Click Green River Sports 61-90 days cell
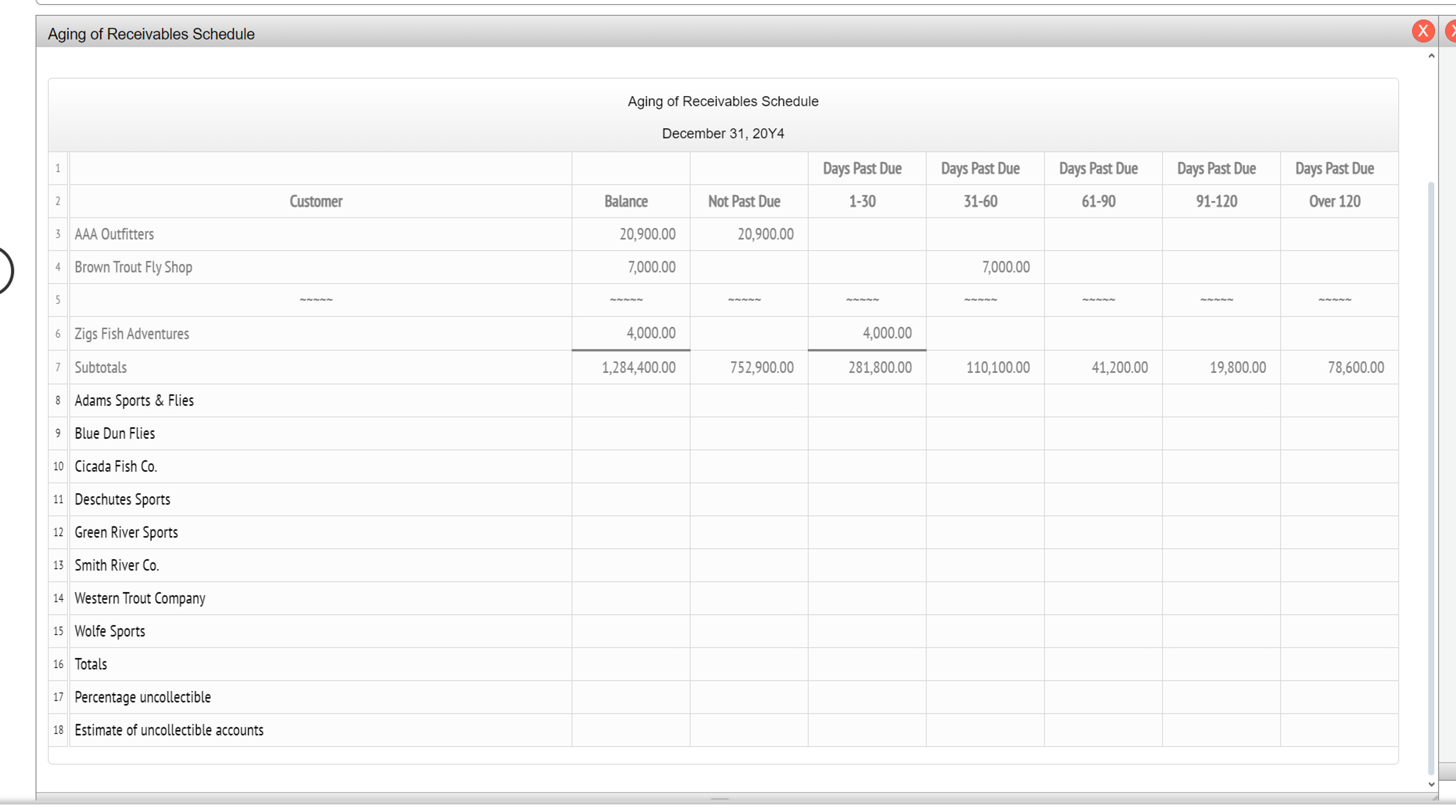This screenshot has height=812, width=1456. [1103, 532]
